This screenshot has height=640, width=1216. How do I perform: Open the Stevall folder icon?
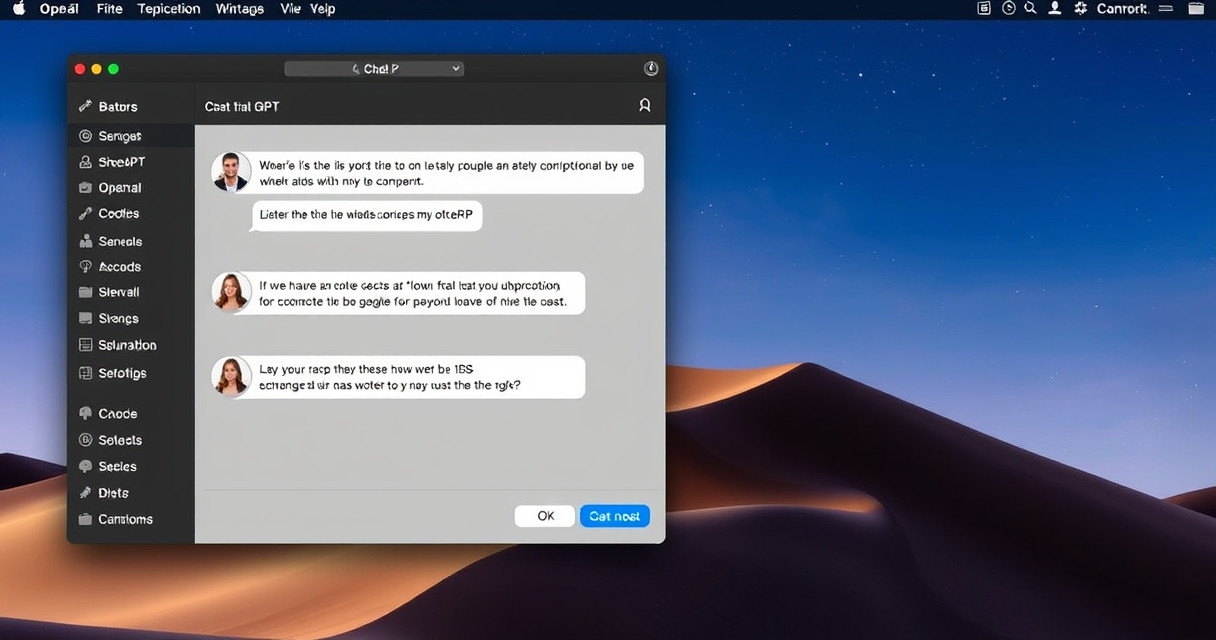86,293
